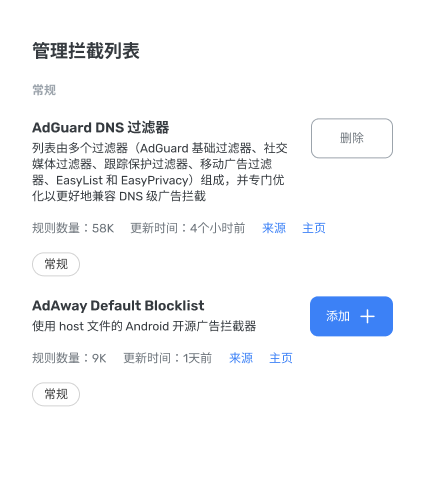Click the AdGuard DNS 过滤器 description paragraph
This screenshot has width=425, height=483.
(x=160, y=172)
